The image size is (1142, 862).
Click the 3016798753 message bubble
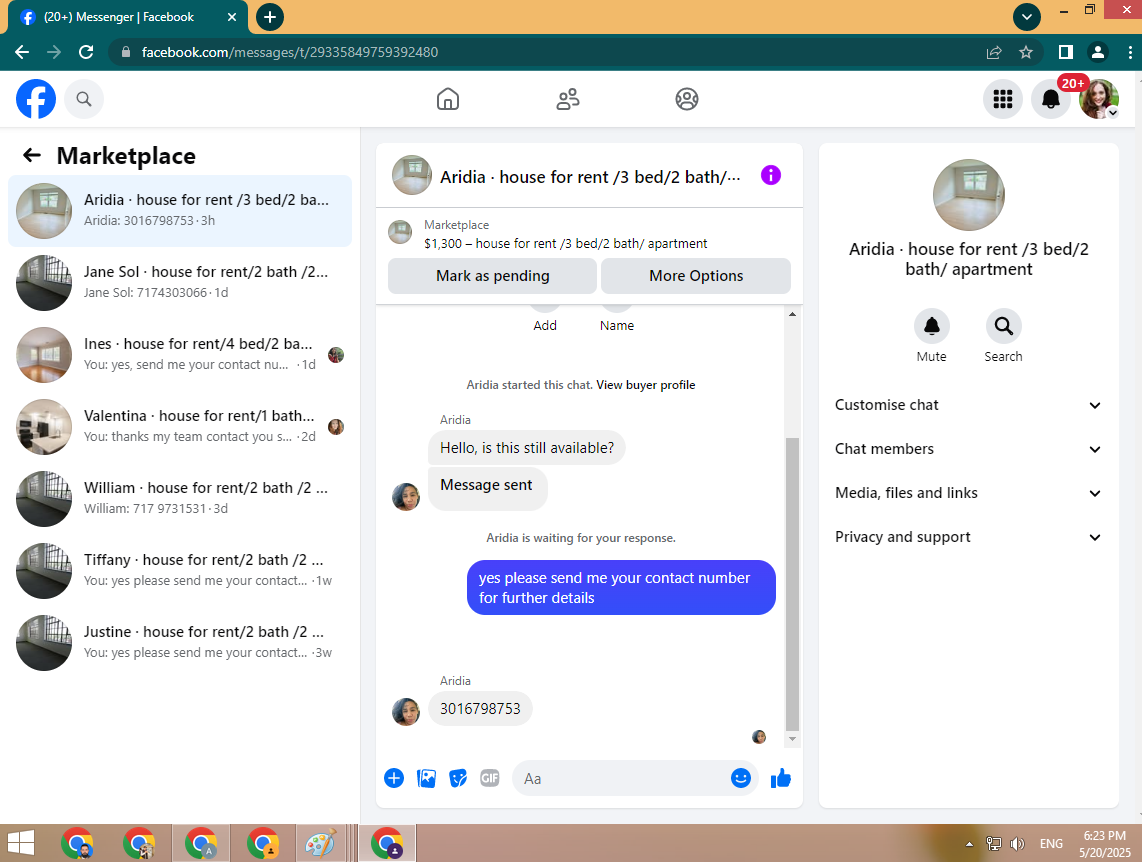[480, 708]
